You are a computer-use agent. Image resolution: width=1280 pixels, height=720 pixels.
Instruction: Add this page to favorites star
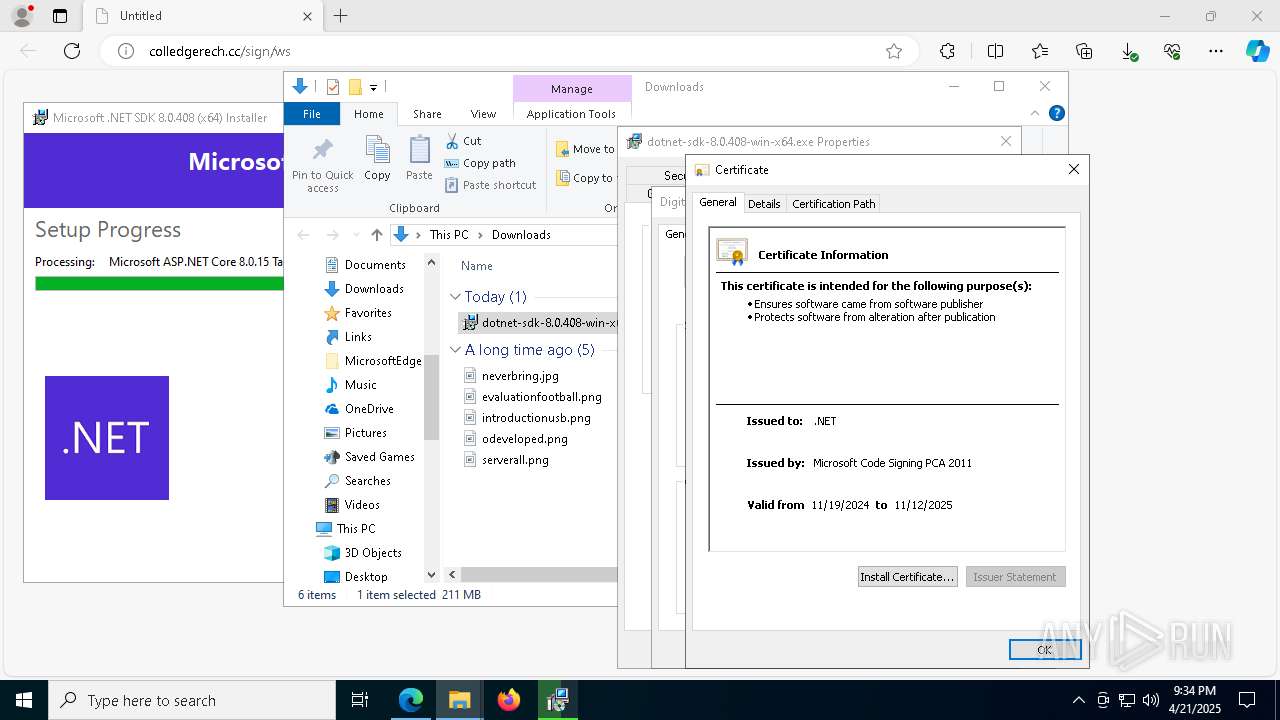pyautogui.click(x=894, y=51)
